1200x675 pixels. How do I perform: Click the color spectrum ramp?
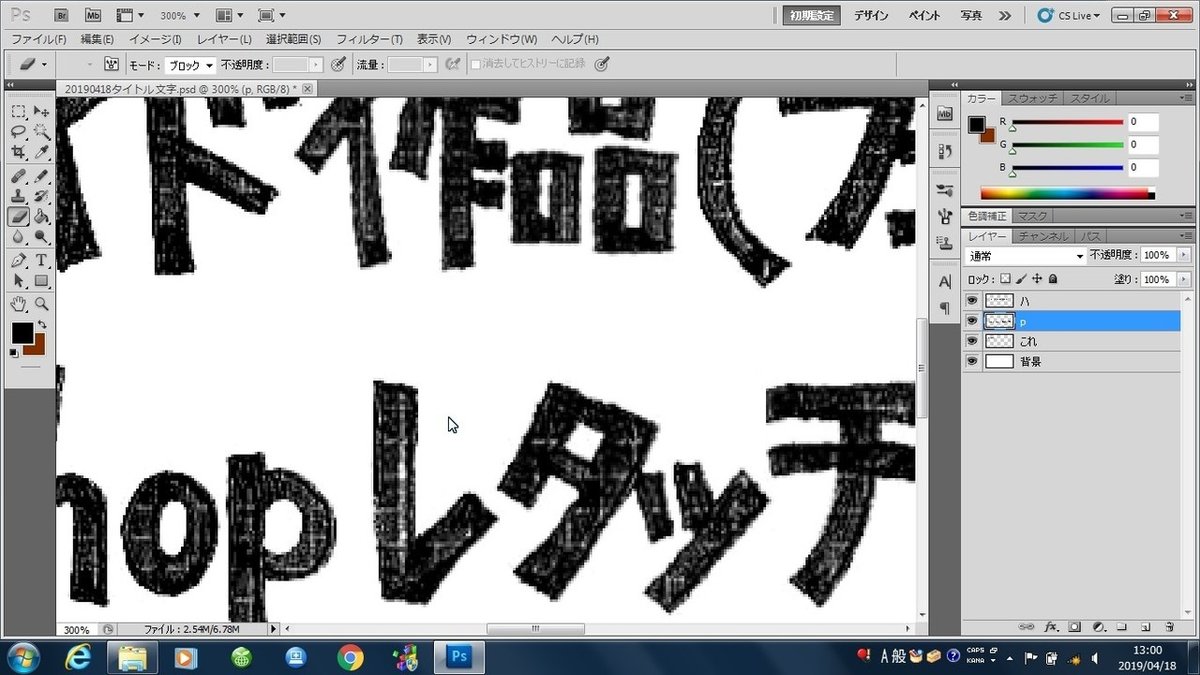click(x=1067, y=194)
